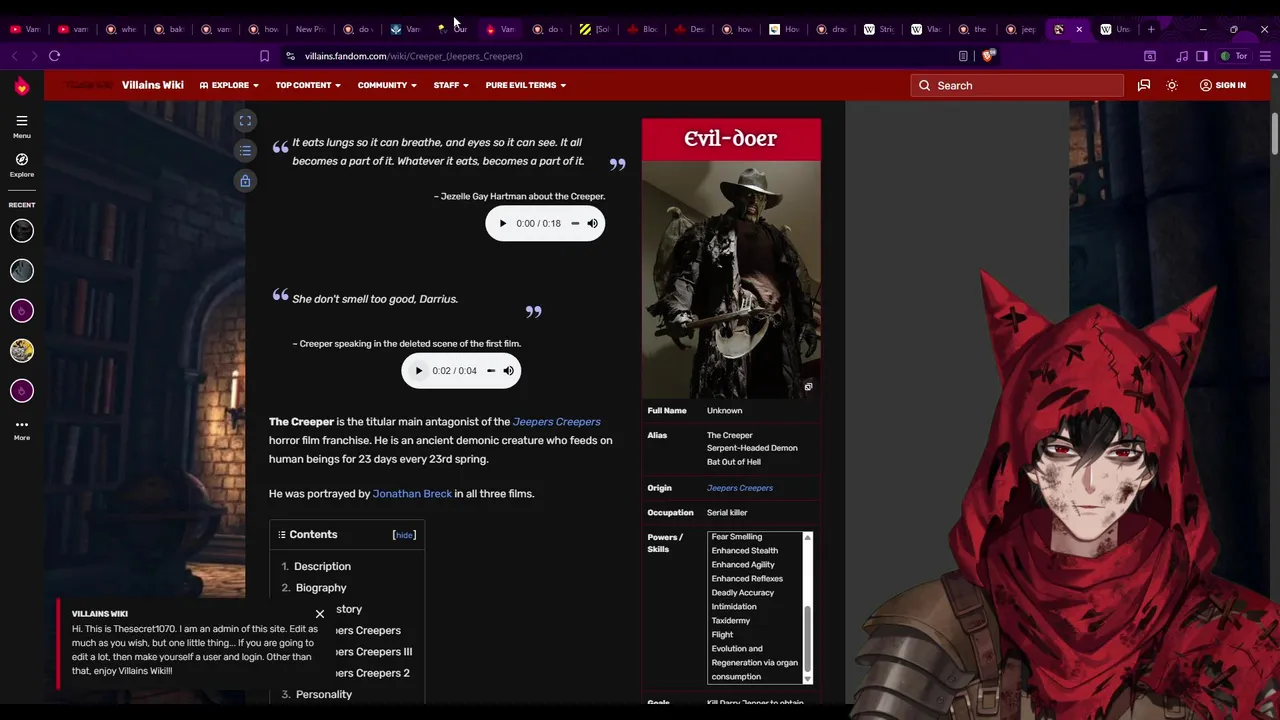Click the Sign In user icon
Image resolution: width=1280 pixels, height=720 pixels.
(1205, 86)
